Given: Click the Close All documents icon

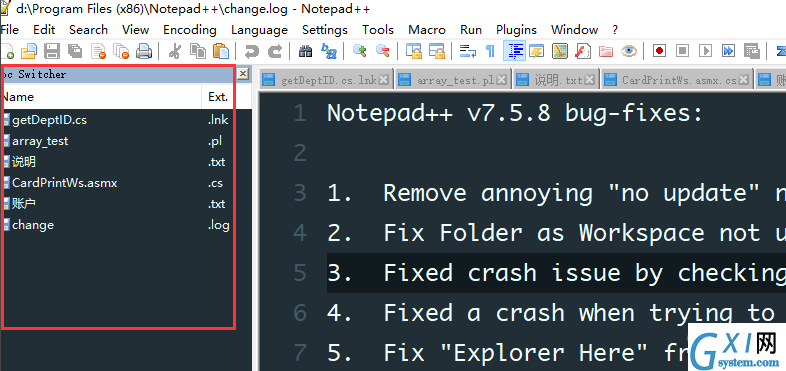Looking at the screenshot, I should (121, 51).
